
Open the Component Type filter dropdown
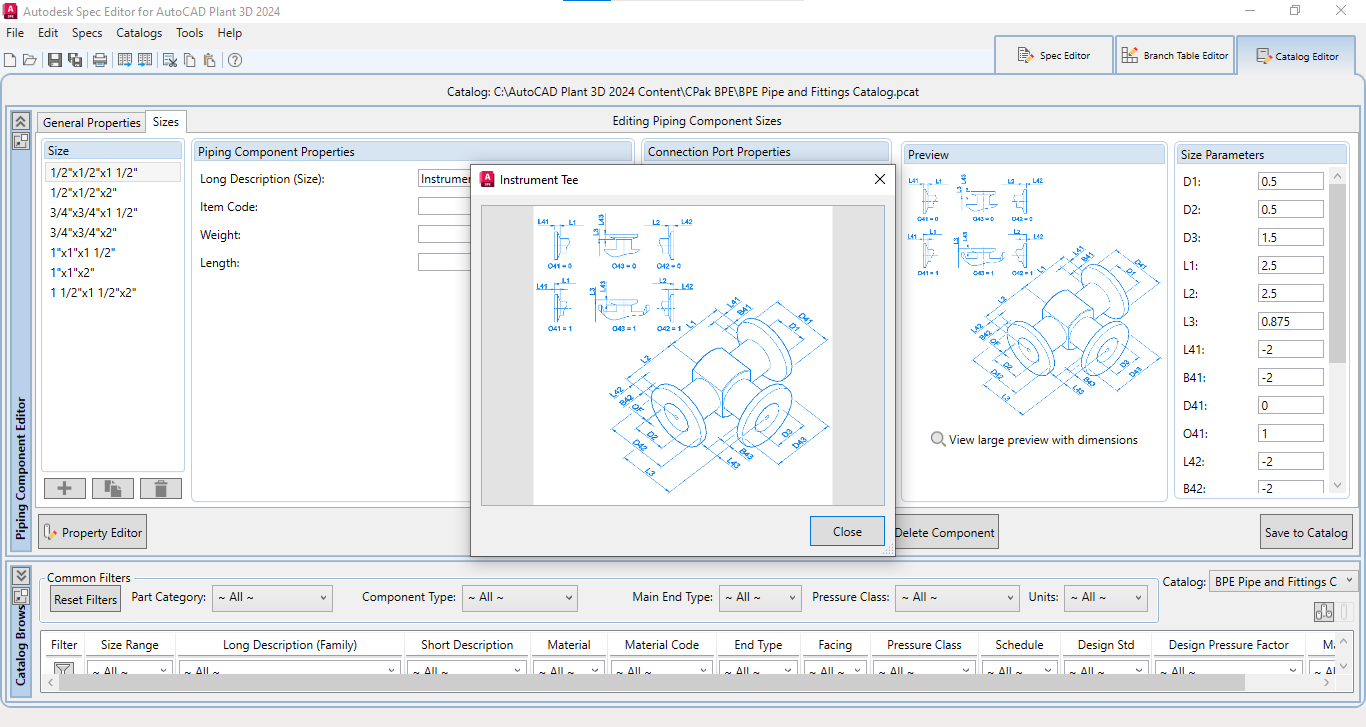(519, 597)
